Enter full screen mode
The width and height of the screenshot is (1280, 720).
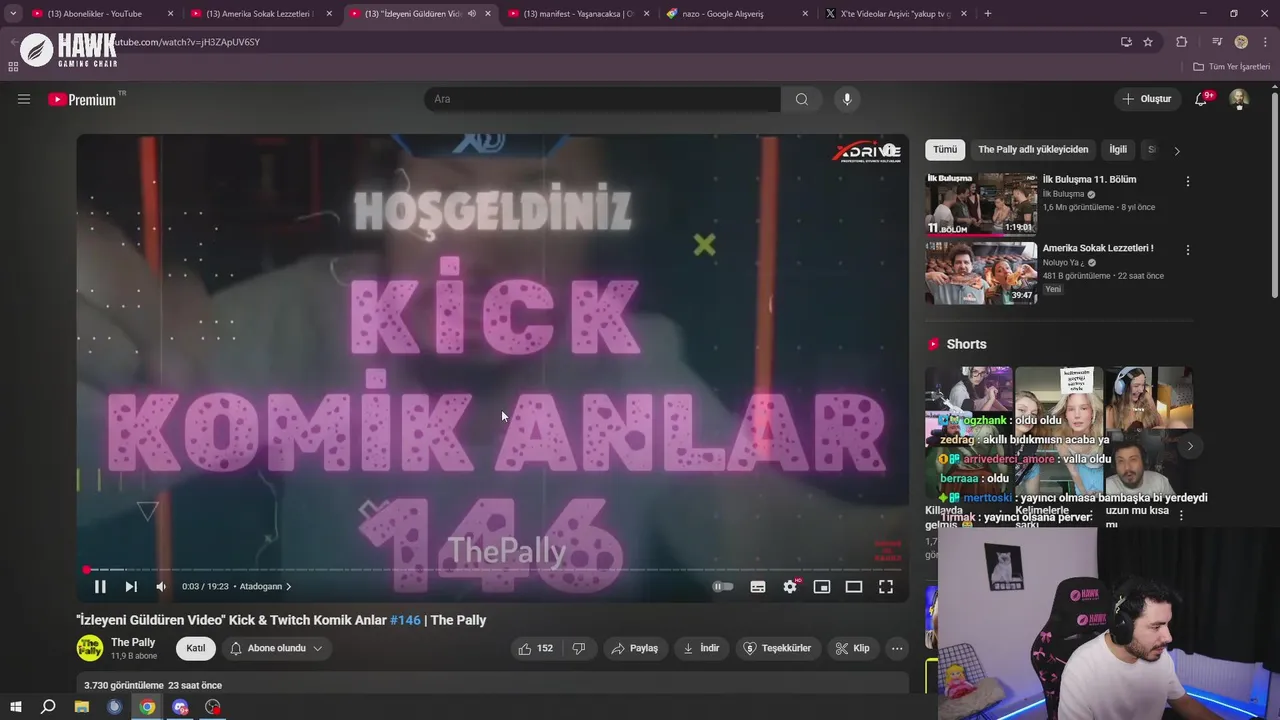pyautogui.click(x=886, y=587)
